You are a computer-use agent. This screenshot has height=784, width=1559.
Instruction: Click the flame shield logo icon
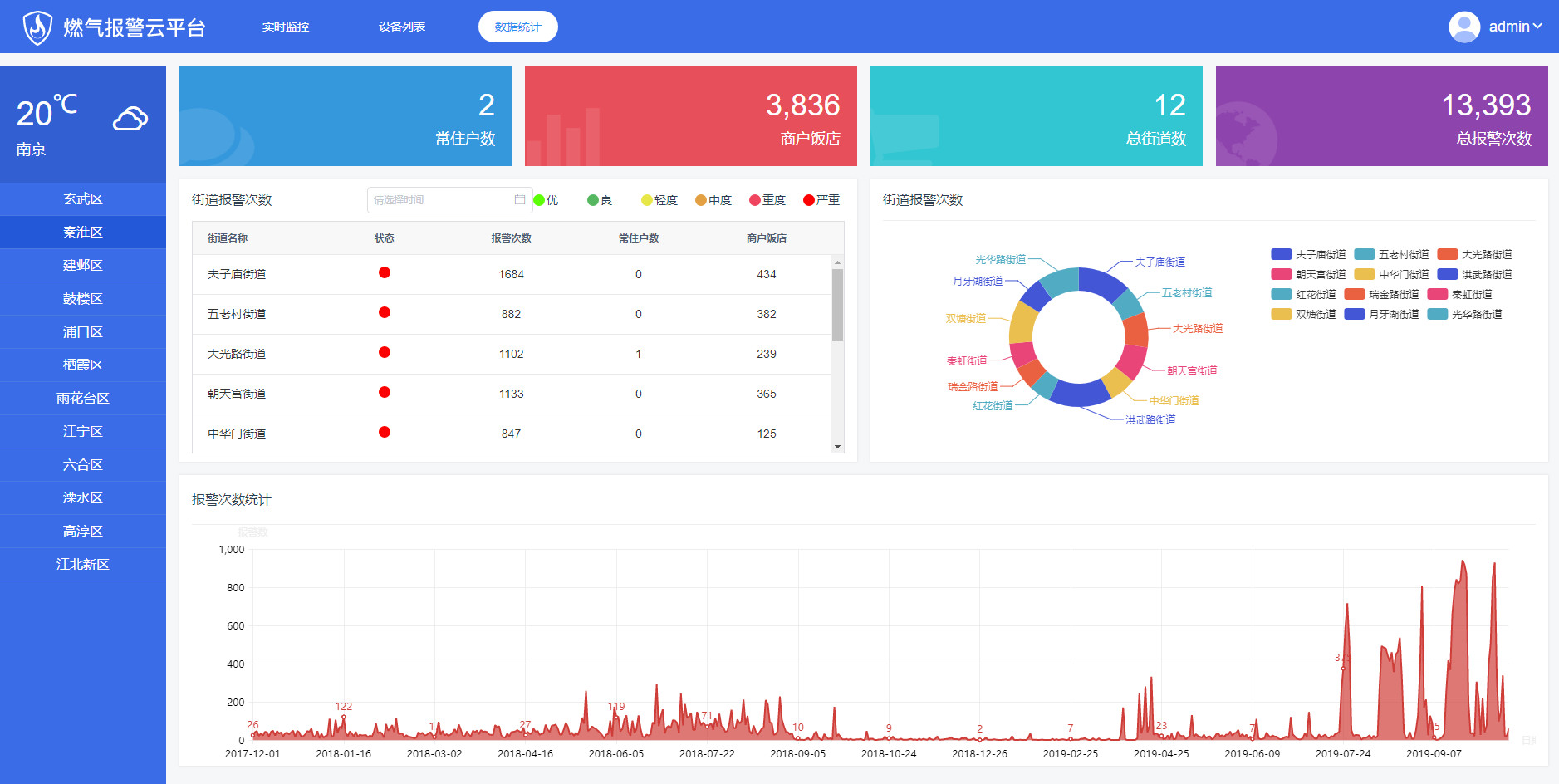click(37, 27)
